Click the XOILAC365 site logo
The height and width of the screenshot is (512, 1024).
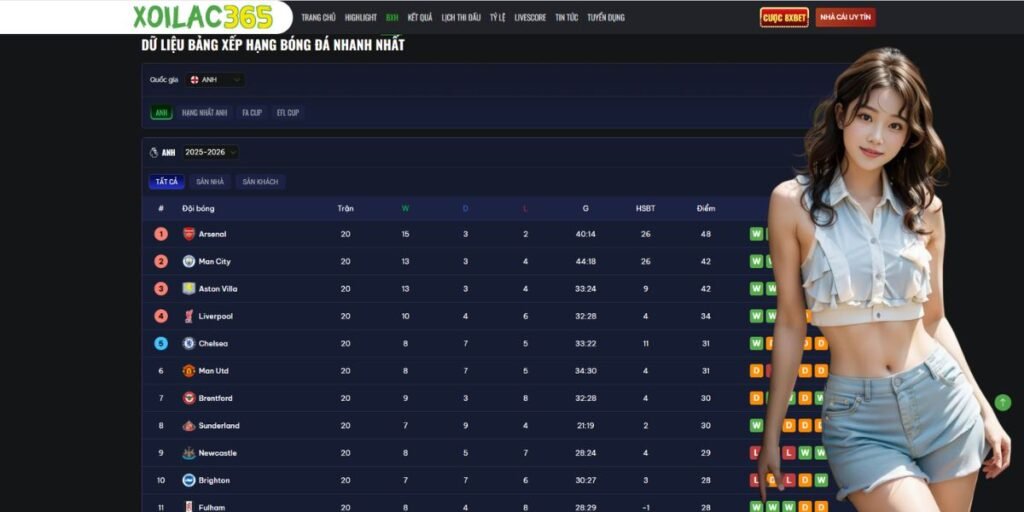coord(203,17)
